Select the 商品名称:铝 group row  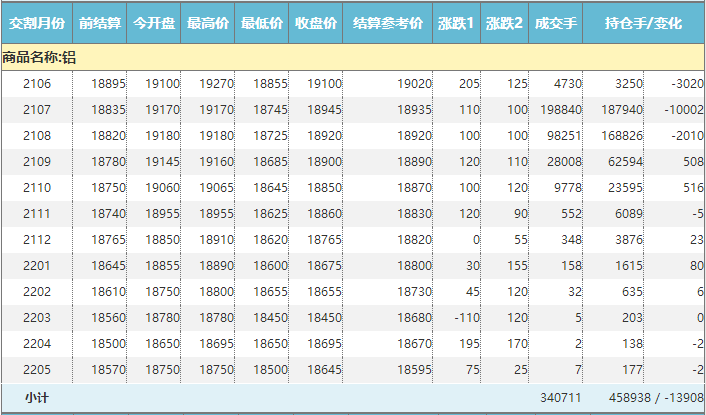40,57
